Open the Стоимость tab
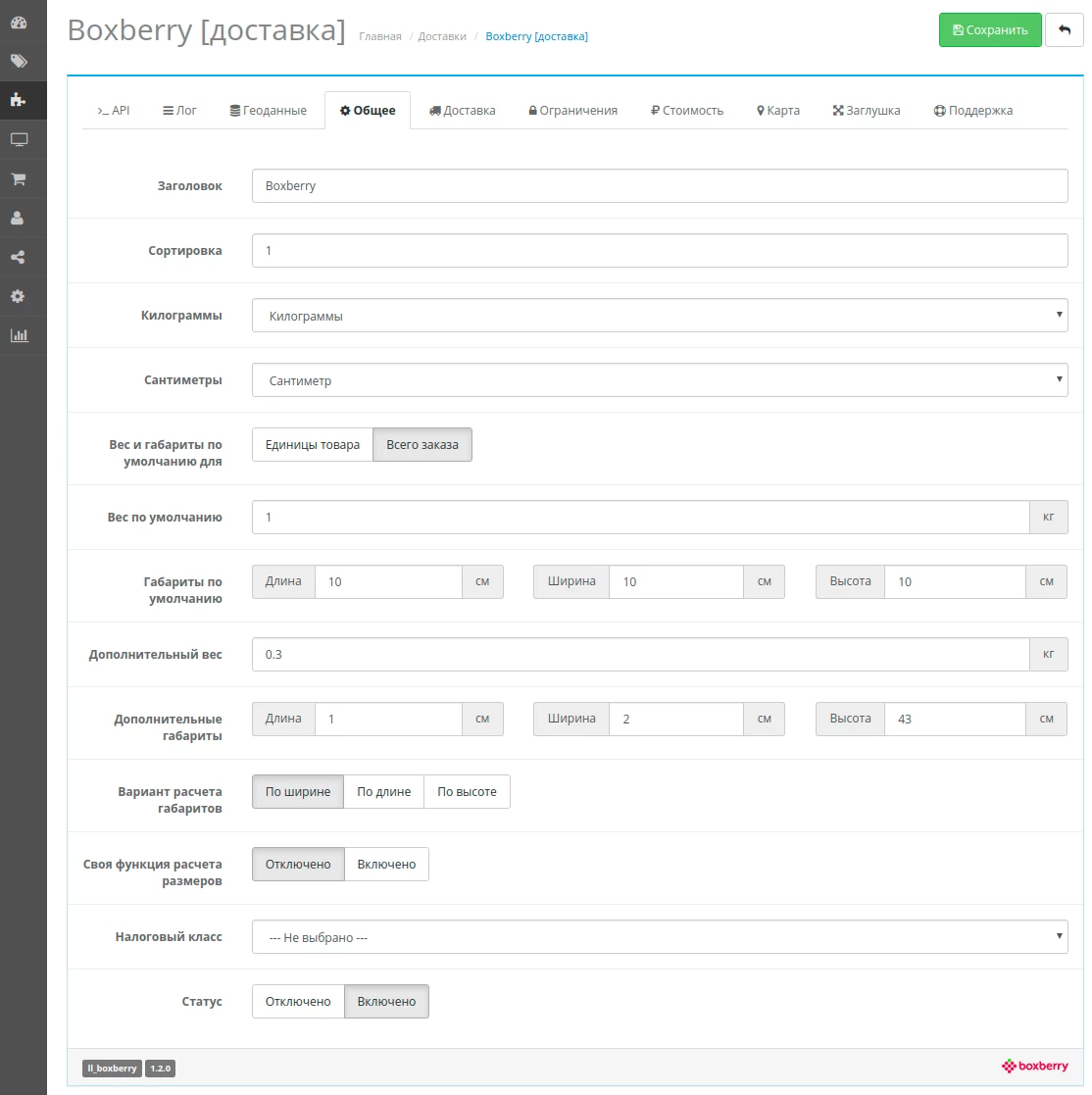Screen dimensions: 1092x1095 (x=687, y=111)
